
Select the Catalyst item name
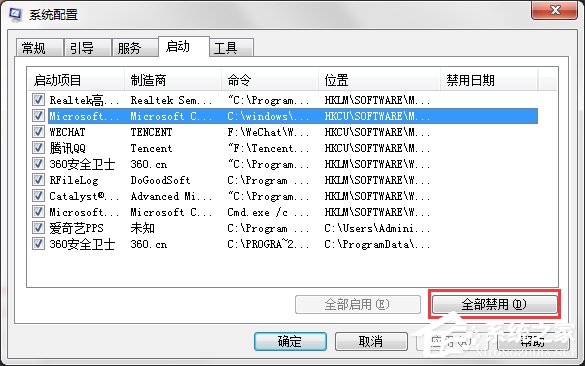(84, 196)
